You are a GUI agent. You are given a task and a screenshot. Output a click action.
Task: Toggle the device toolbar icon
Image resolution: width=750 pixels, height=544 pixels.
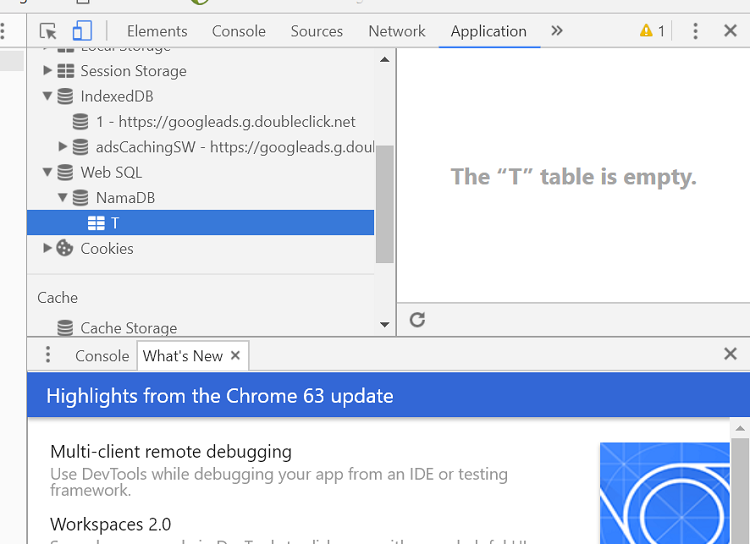pyautogui.click(x=82, y=31)
